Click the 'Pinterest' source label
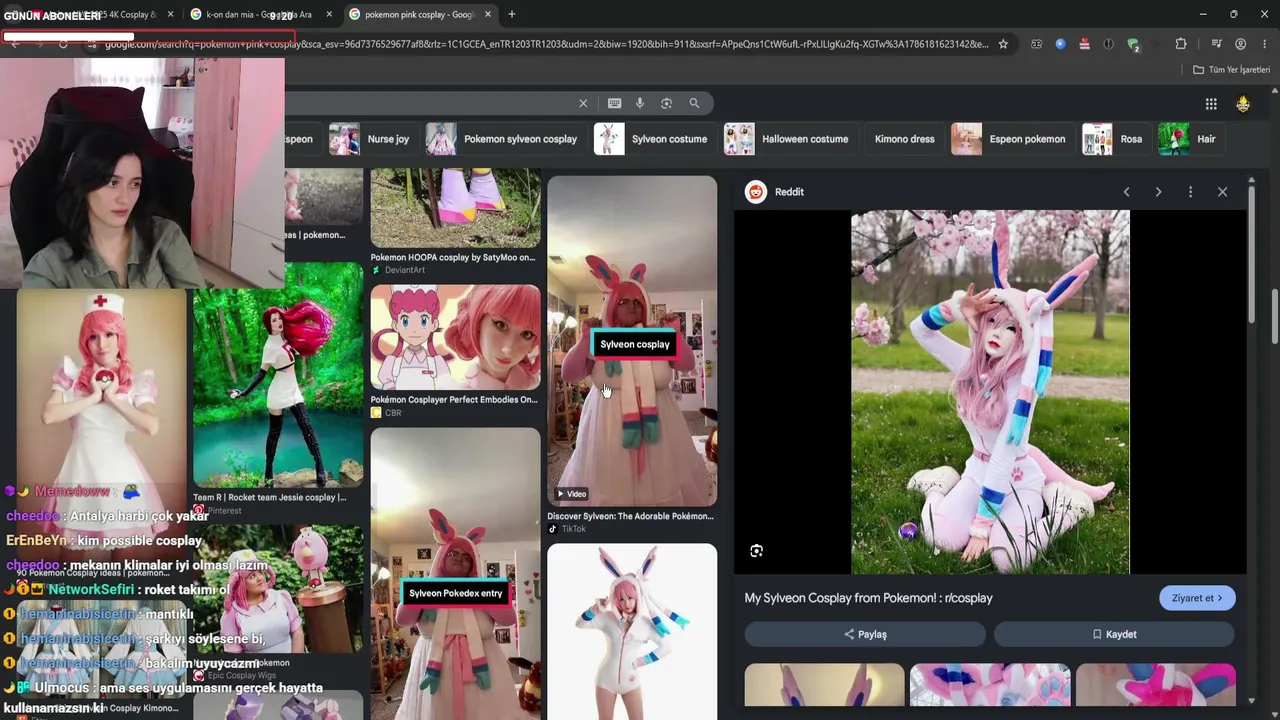The height and width of the screenshot is (720, 1280). (x=224, y=510)
